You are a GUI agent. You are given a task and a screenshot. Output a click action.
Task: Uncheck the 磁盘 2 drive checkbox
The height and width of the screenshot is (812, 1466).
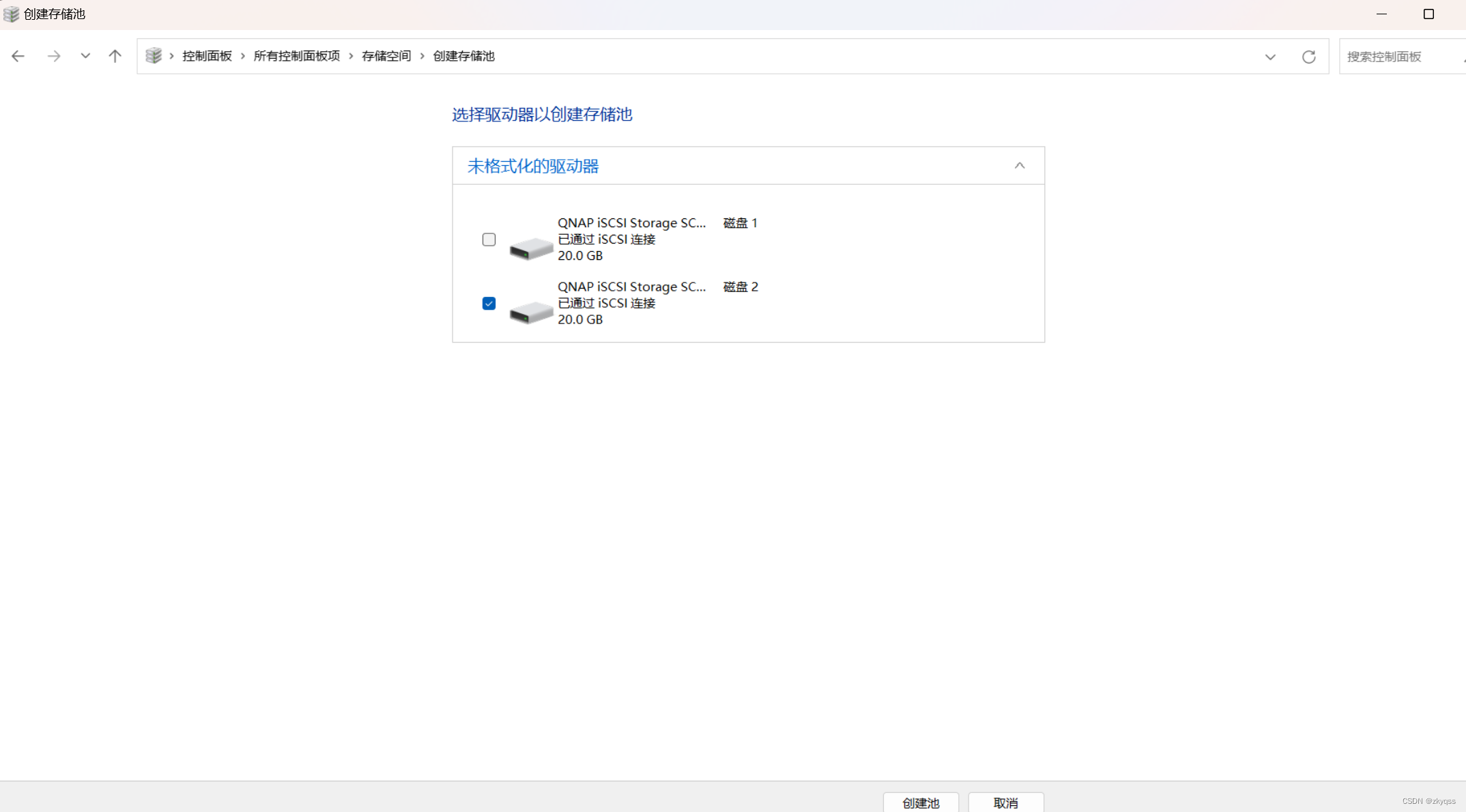point(489,304)
